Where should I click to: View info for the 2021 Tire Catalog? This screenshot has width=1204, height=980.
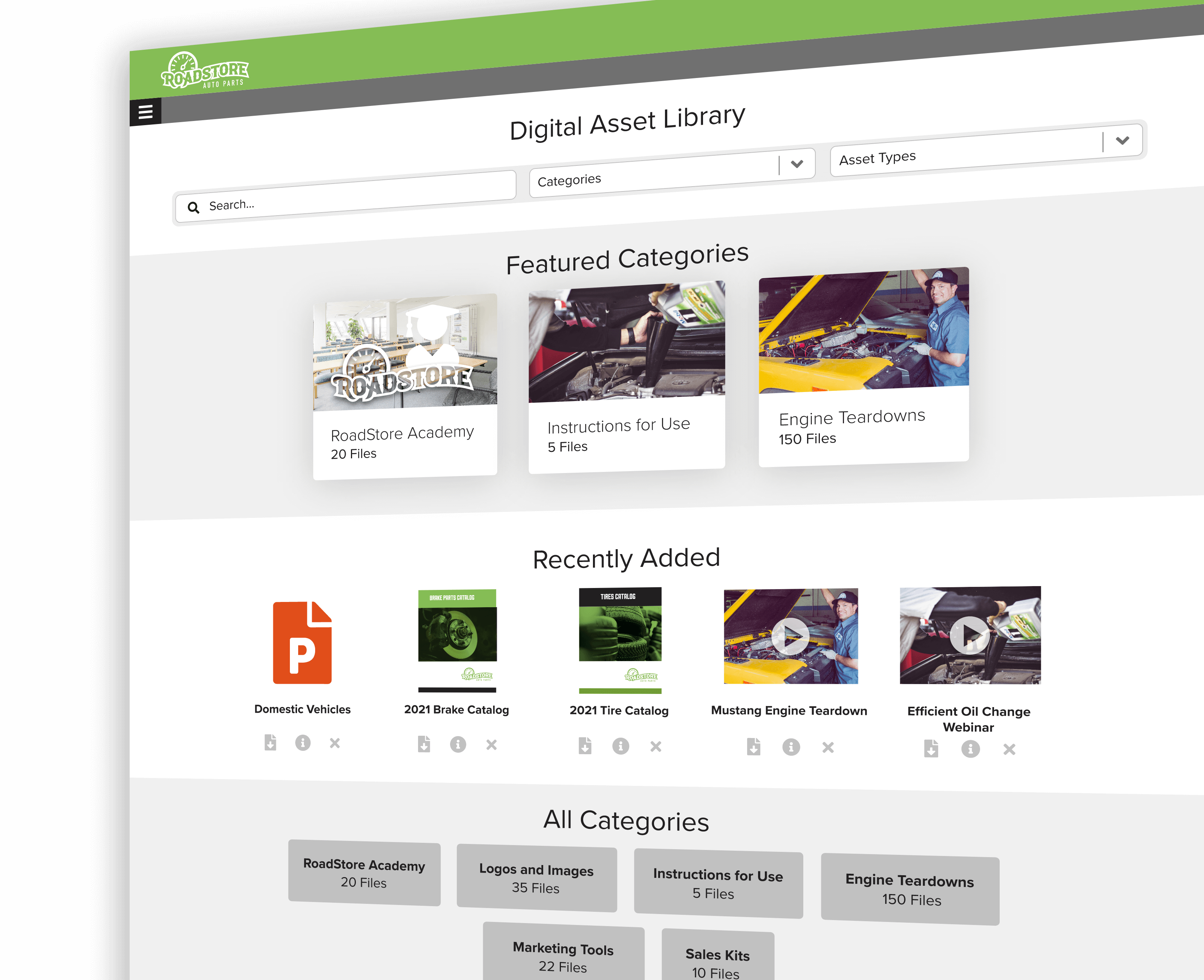click(x=622, y=746)
